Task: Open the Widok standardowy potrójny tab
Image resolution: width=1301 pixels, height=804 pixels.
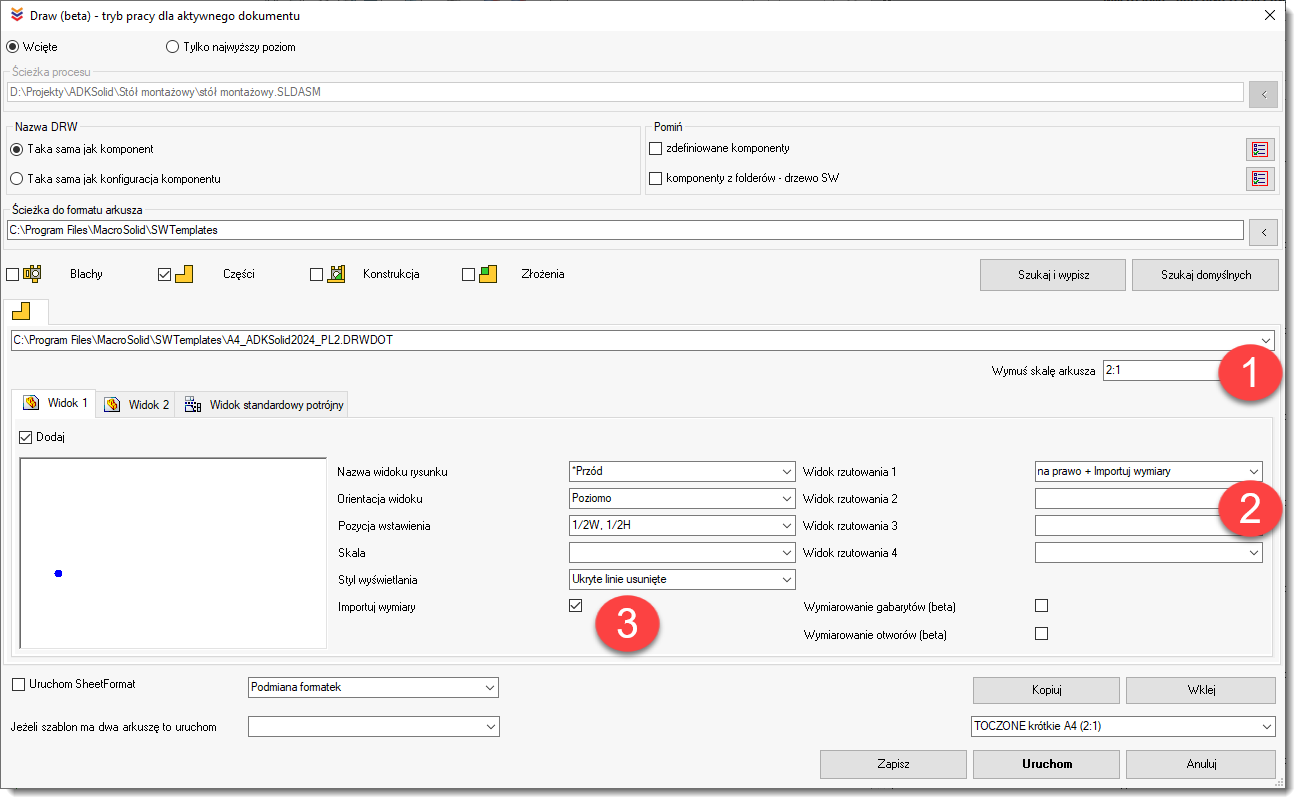Action: (264, 405)
